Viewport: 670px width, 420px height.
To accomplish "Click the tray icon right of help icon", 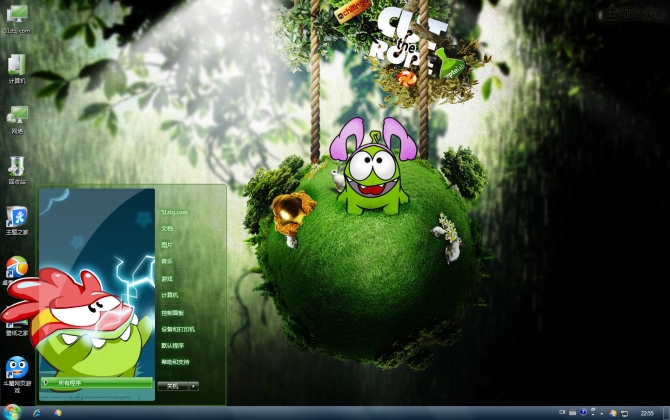I will (593, 412).
